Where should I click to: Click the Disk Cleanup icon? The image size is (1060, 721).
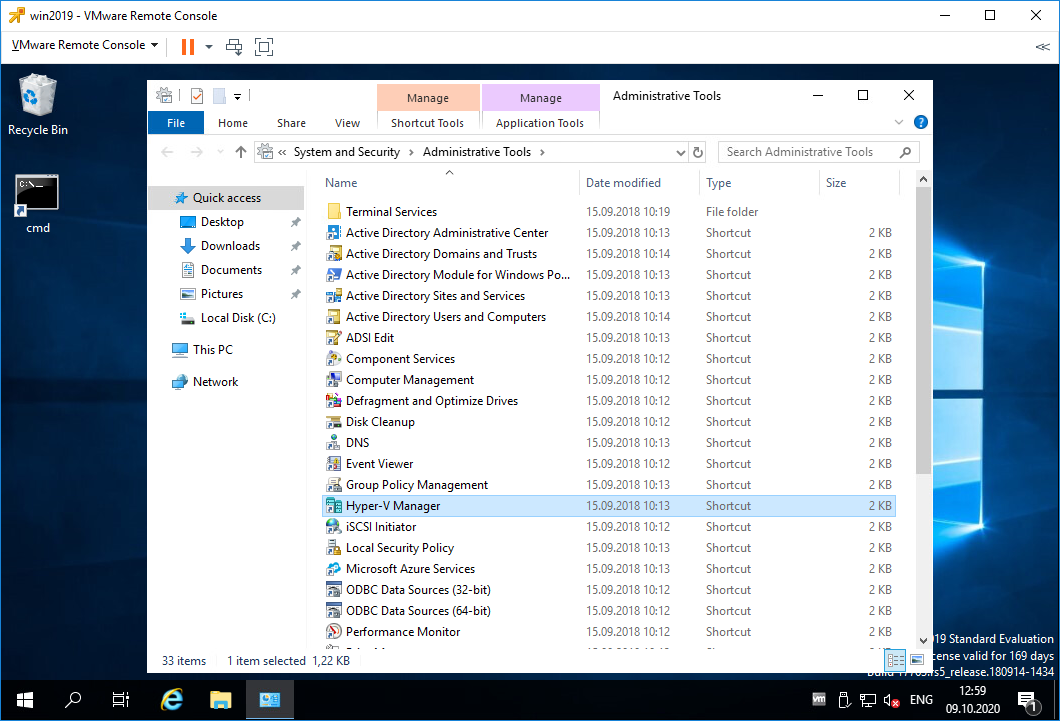coord(333,422)
